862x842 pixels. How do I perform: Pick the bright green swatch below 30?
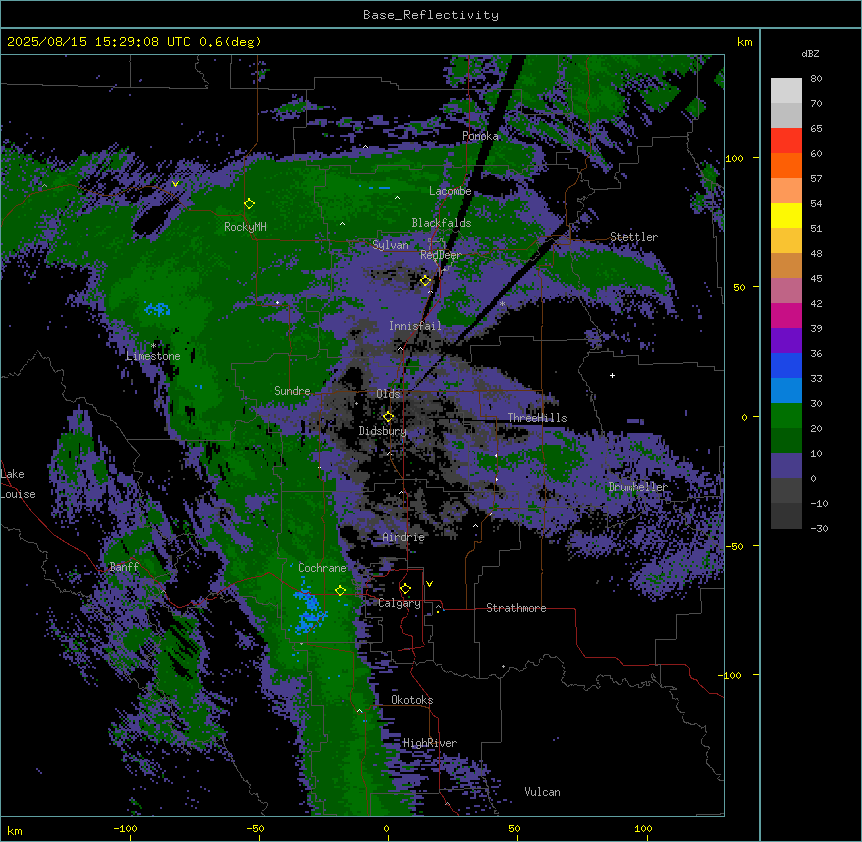point(786,416)
